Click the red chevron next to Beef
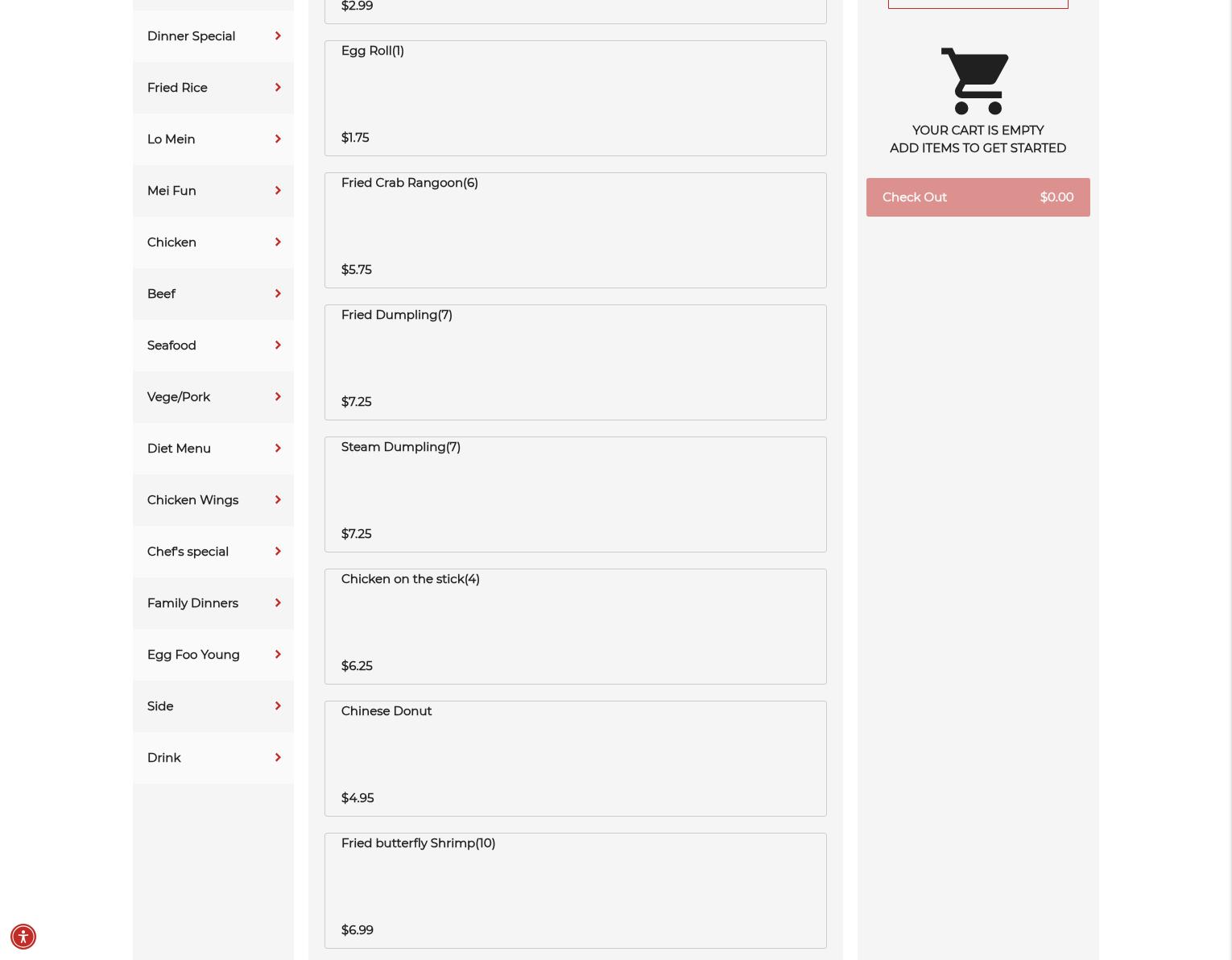The width and height of the screenshot is (1232, 960). pos(278,294)
